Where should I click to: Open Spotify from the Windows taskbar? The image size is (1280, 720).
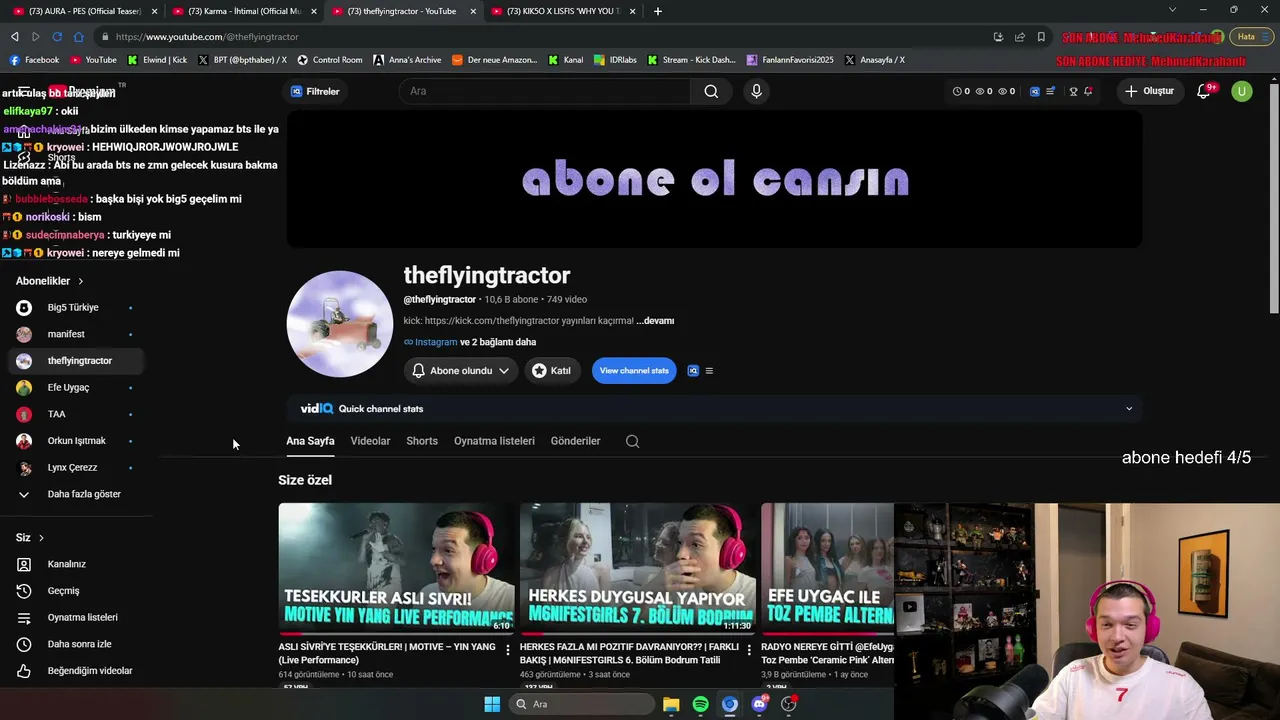pyautogui.click(x=700, y=704)
